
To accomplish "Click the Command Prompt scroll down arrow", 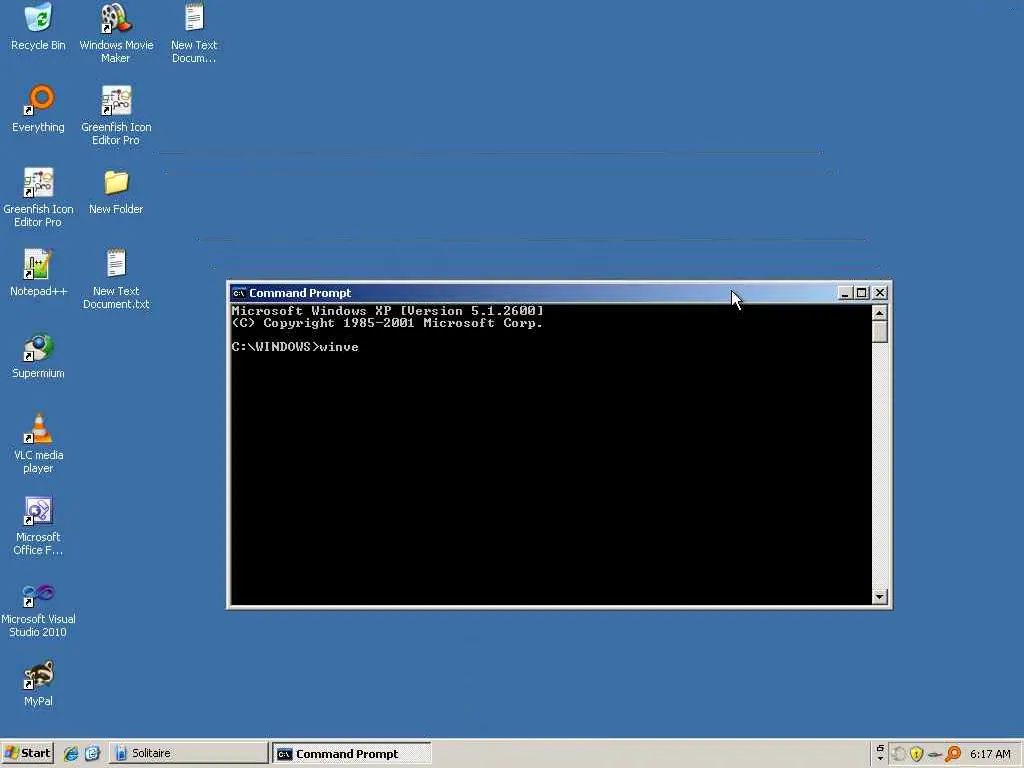I will click(880, 596).
